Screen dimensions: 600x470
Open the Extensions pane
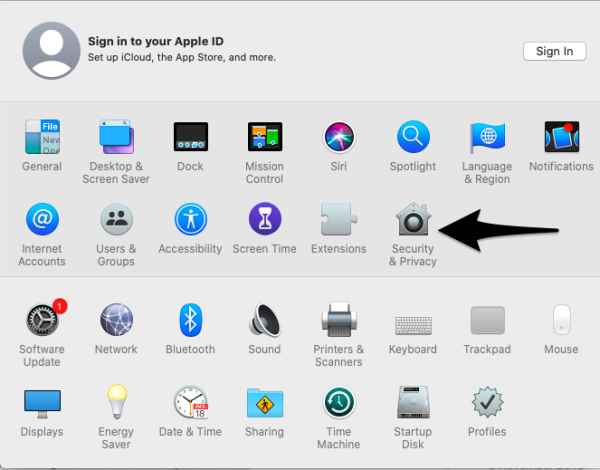[339, 219]
